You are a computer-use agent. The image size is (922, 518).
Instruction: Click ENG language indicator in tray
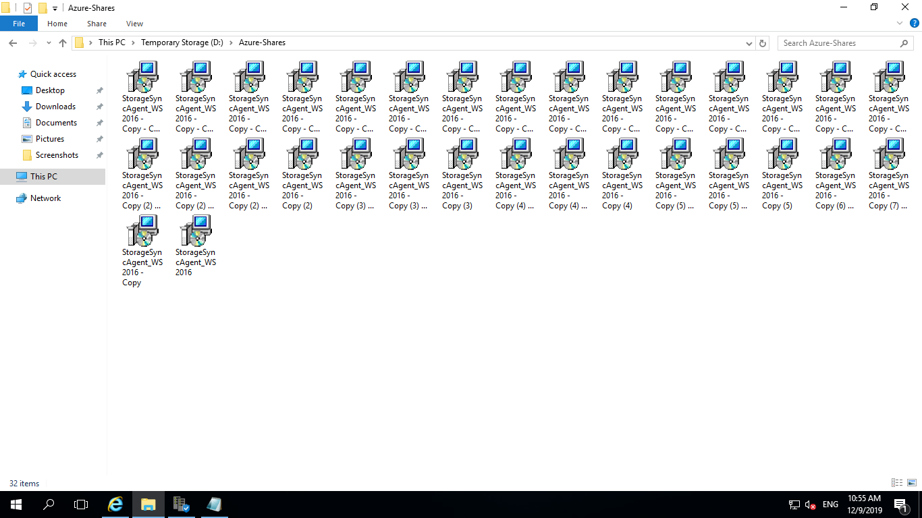point(830,504)
